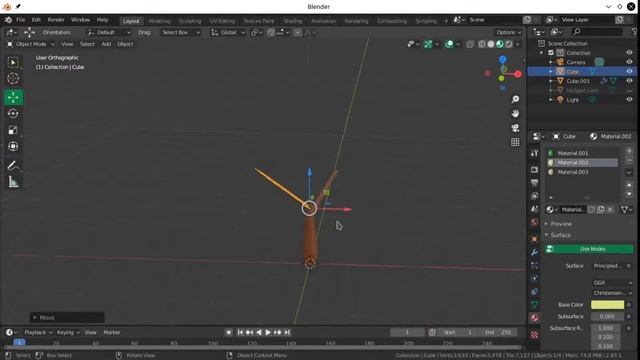
Task: Open the View Layer properties tab
Action: (x=534, y=196)
